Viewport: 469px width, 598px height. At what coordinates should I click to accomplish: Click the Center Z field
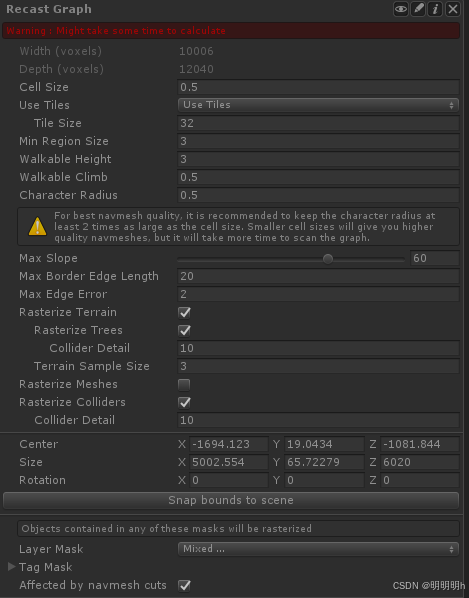[420, 444]
